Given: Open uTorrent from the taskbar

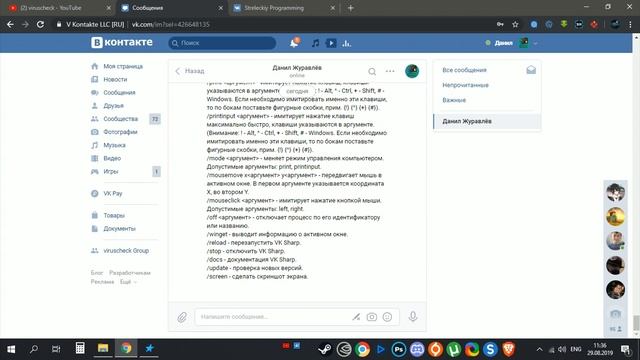Looking at the screenshot, I should tap(453, 349).
